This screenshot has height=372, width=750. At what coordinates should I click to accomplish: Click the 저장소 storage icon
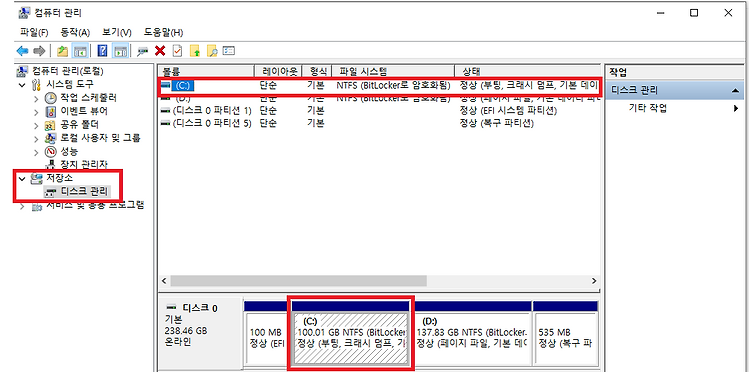click(x=36, y=178)
